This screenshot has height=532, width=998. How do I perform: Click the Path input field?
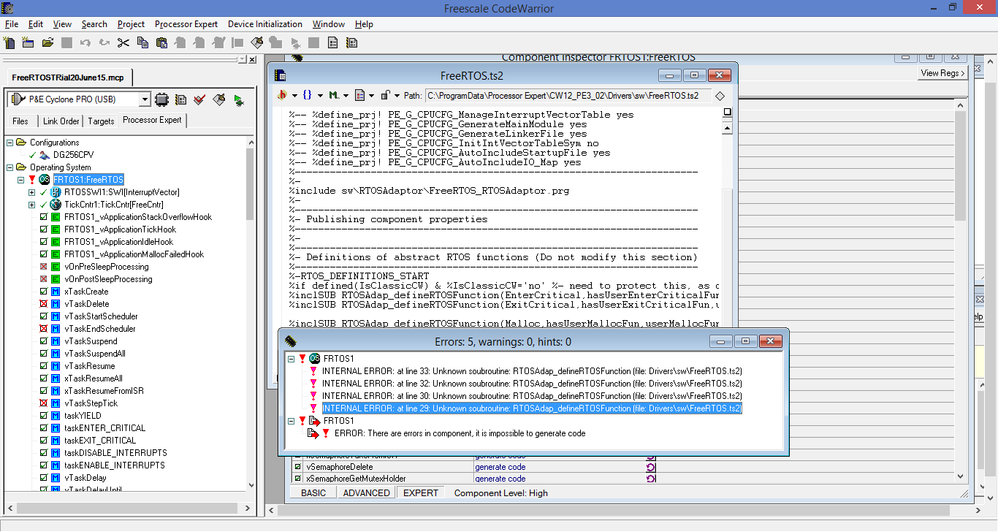[568, 95]
